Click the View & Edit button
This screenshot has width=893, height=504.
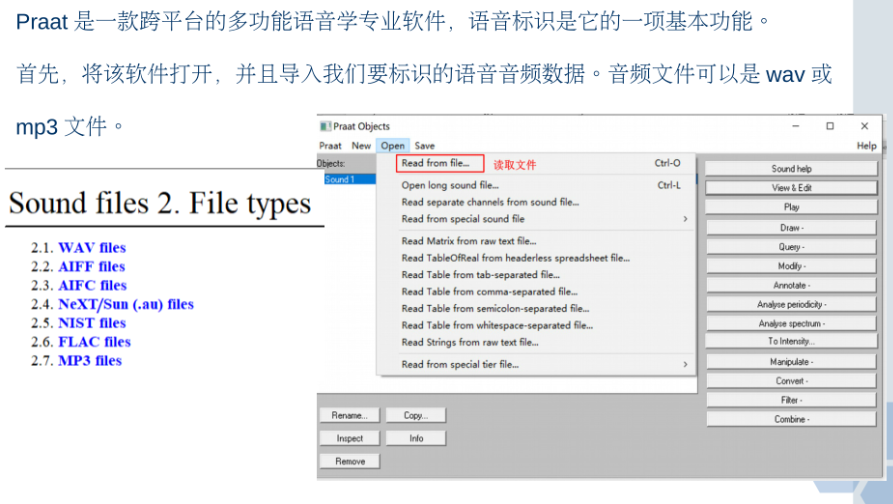click(791, 188)
